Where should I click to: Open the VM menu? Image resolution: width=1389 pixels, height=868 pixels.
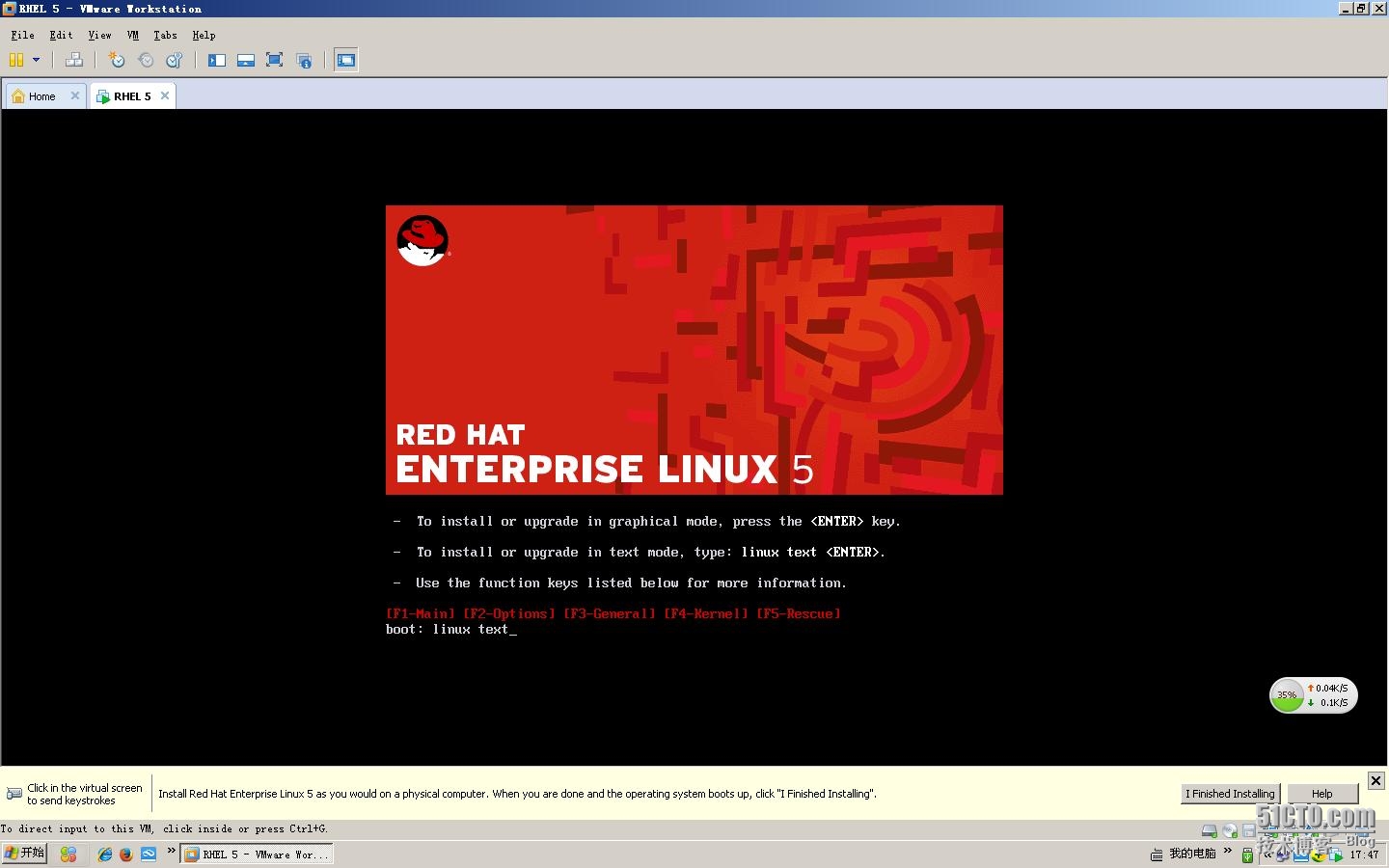[133, 35]
